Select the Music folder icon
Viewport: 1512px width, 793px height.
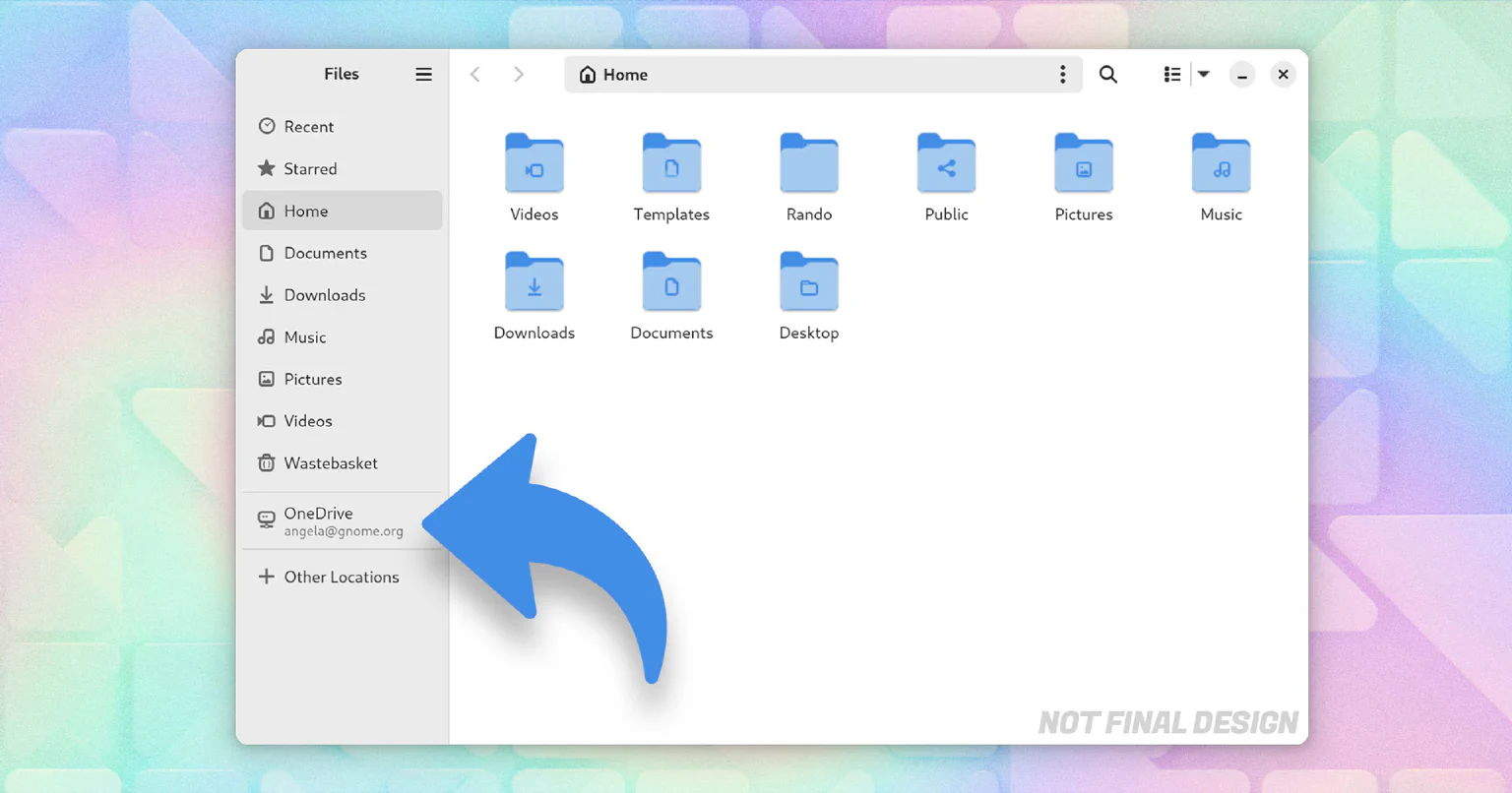tap(1222, 163)
